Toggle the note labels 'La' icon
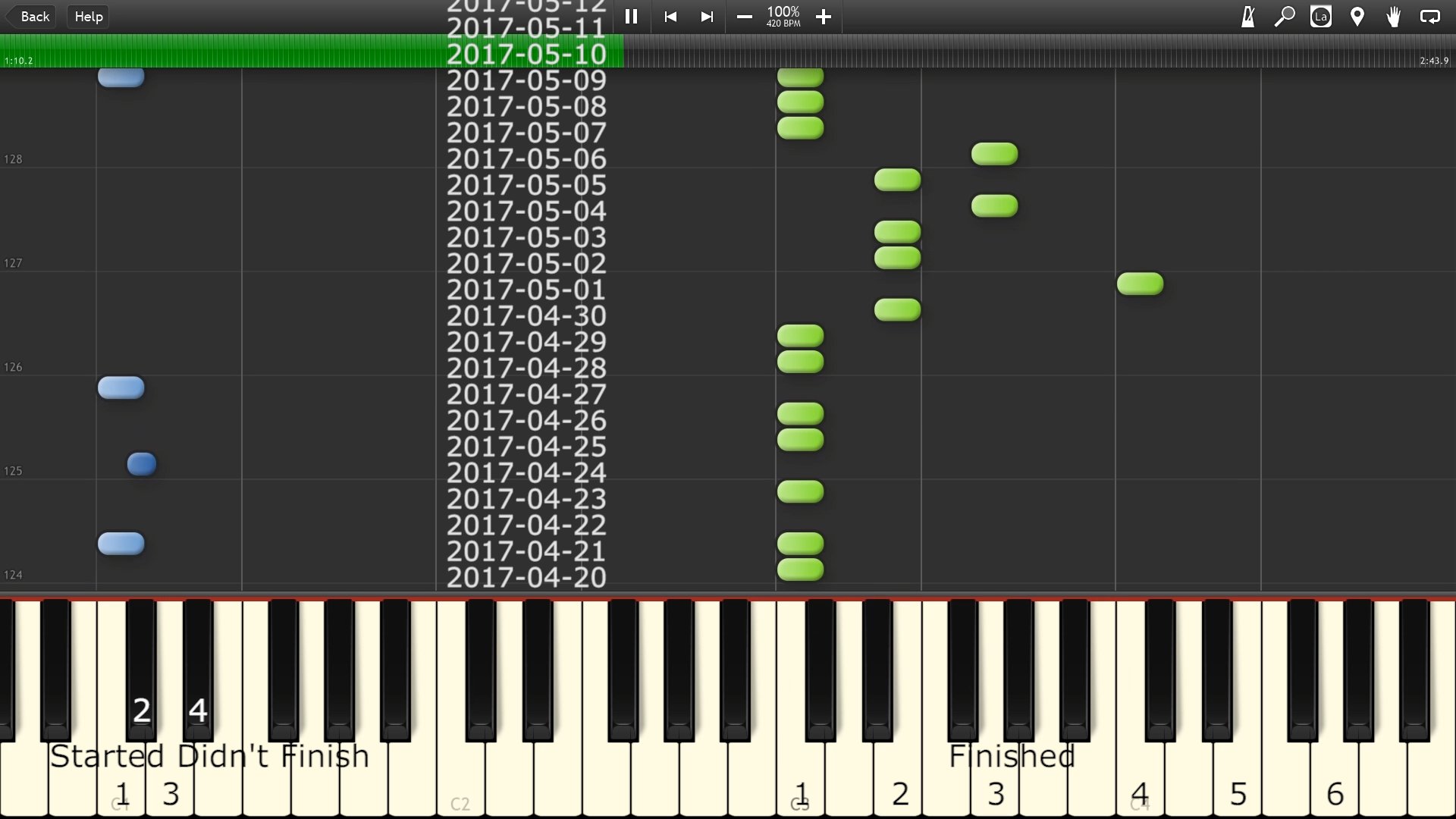This screenshot has width=1456, height=819. pos(1320,17)
